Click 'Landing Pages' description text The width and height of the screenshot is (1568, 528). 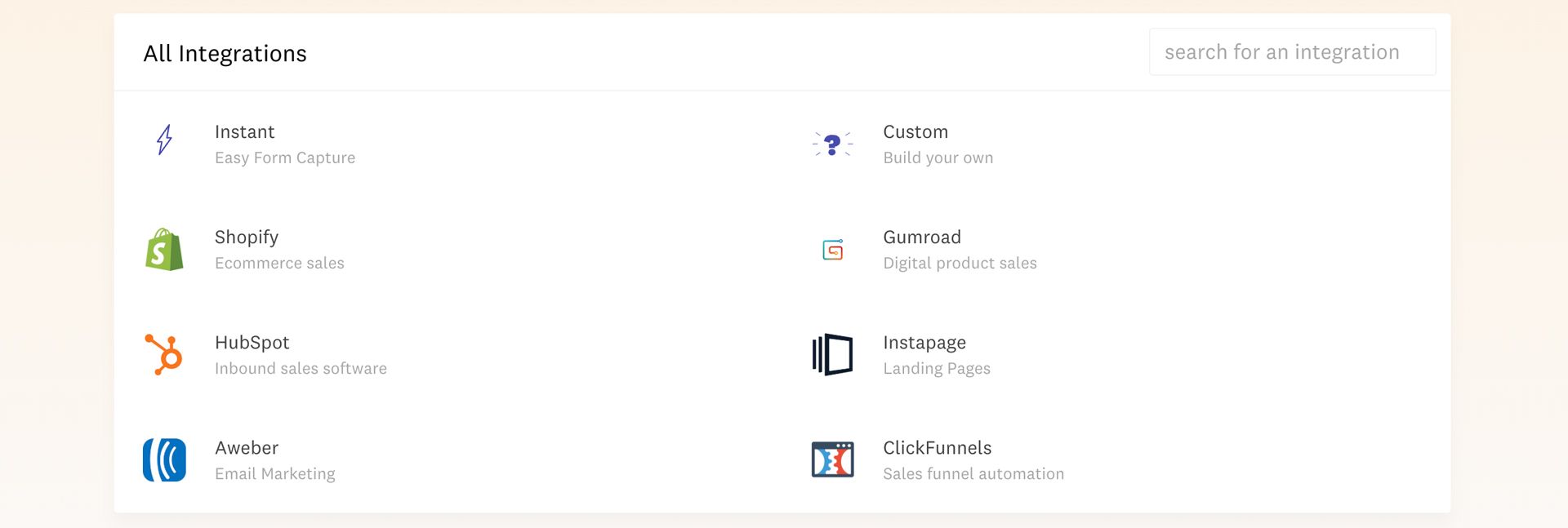(x=937, y=368)
